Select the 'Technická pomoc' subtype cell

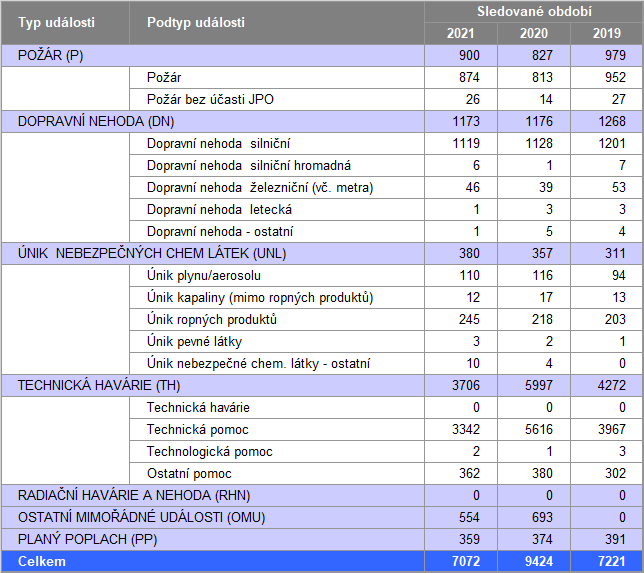[196, 430]
